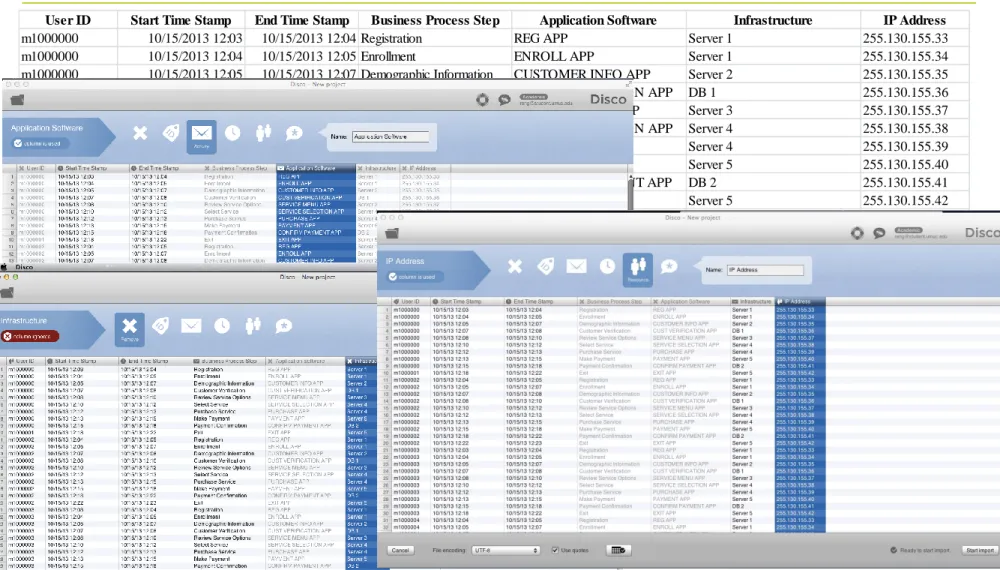Choose Timestamp clock icon in IP Address window
The height and width of the screenshot is (570, 1000).
click(x=607, y=266)
